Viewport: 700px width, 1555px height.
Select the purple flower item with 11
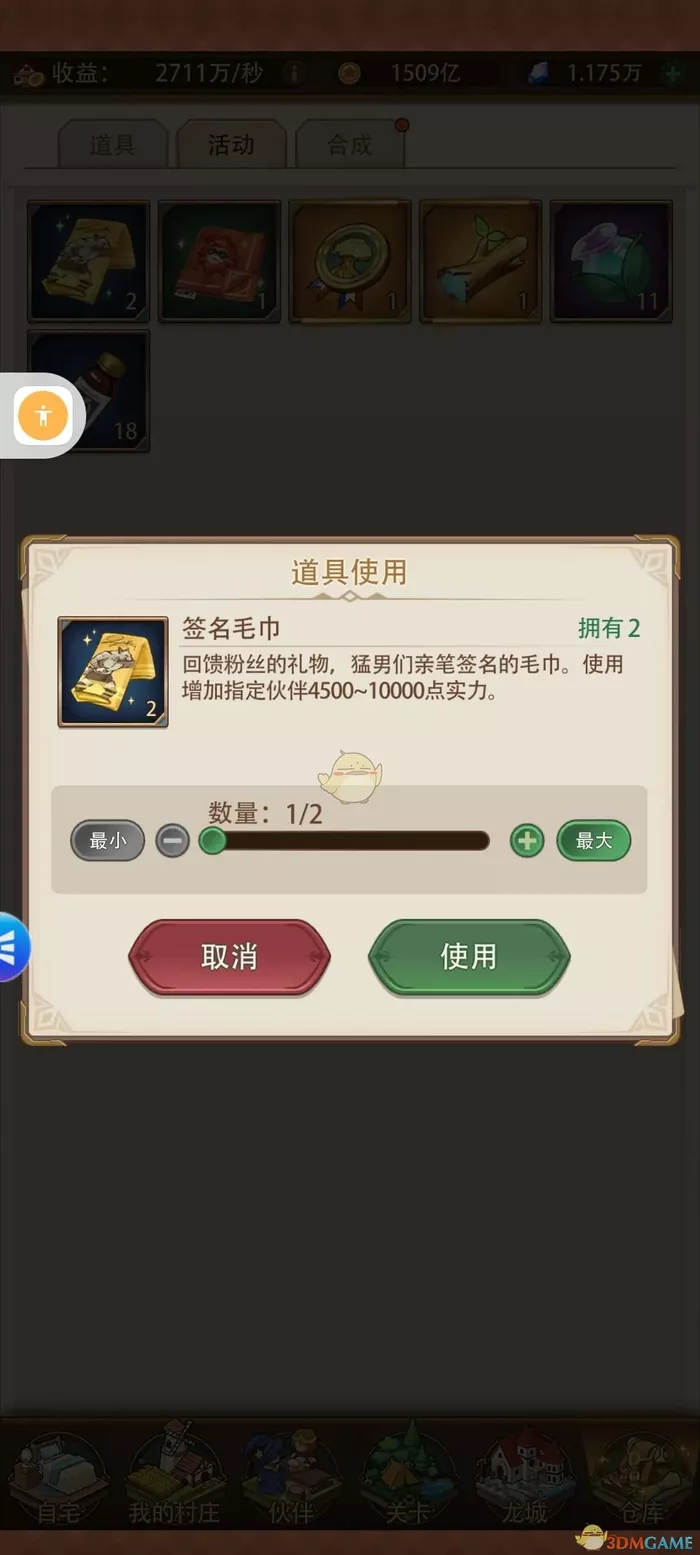(611, 261)
